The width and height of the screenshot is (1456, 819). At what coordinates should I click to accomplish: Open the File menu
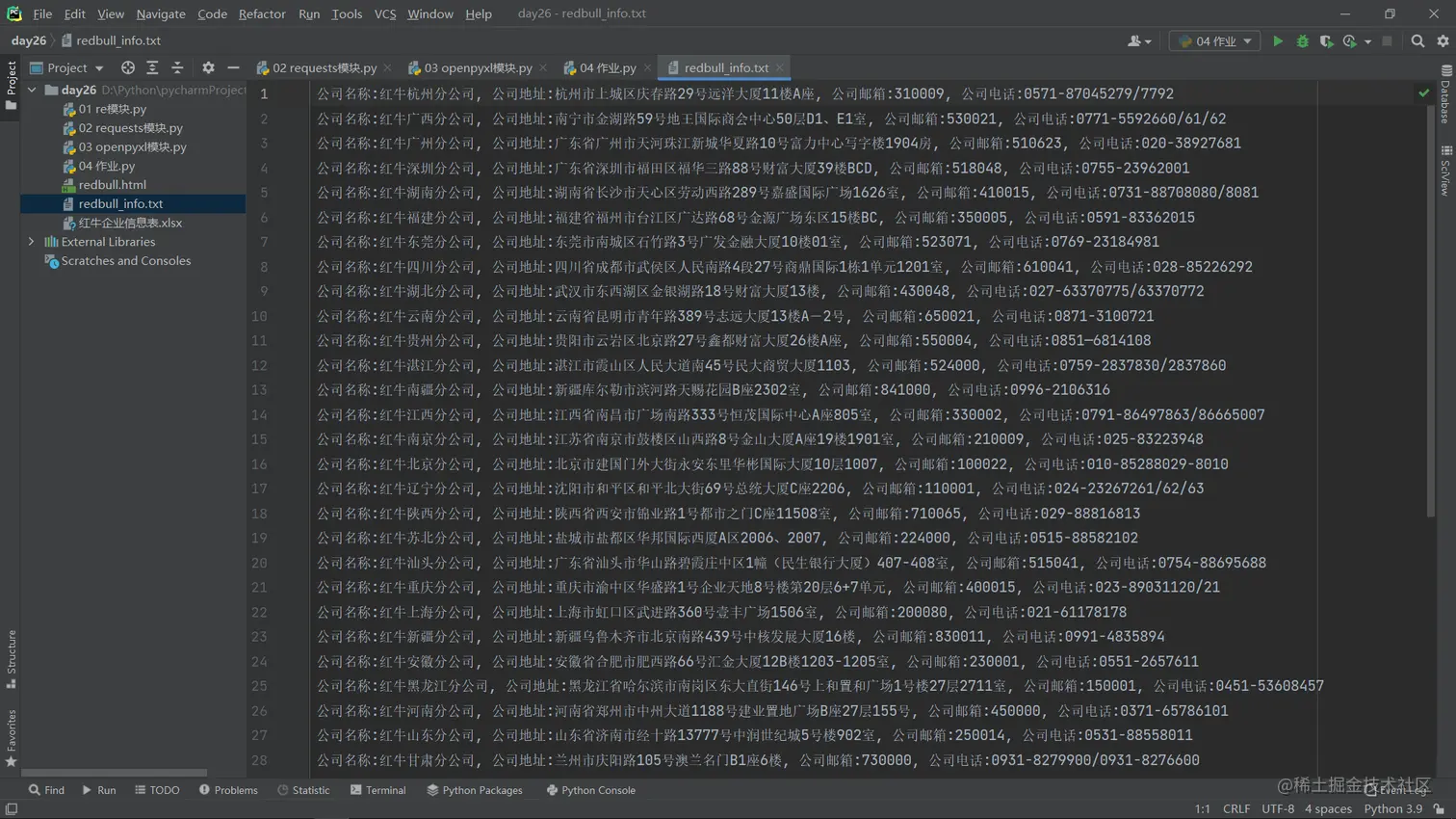coord(42,14)
